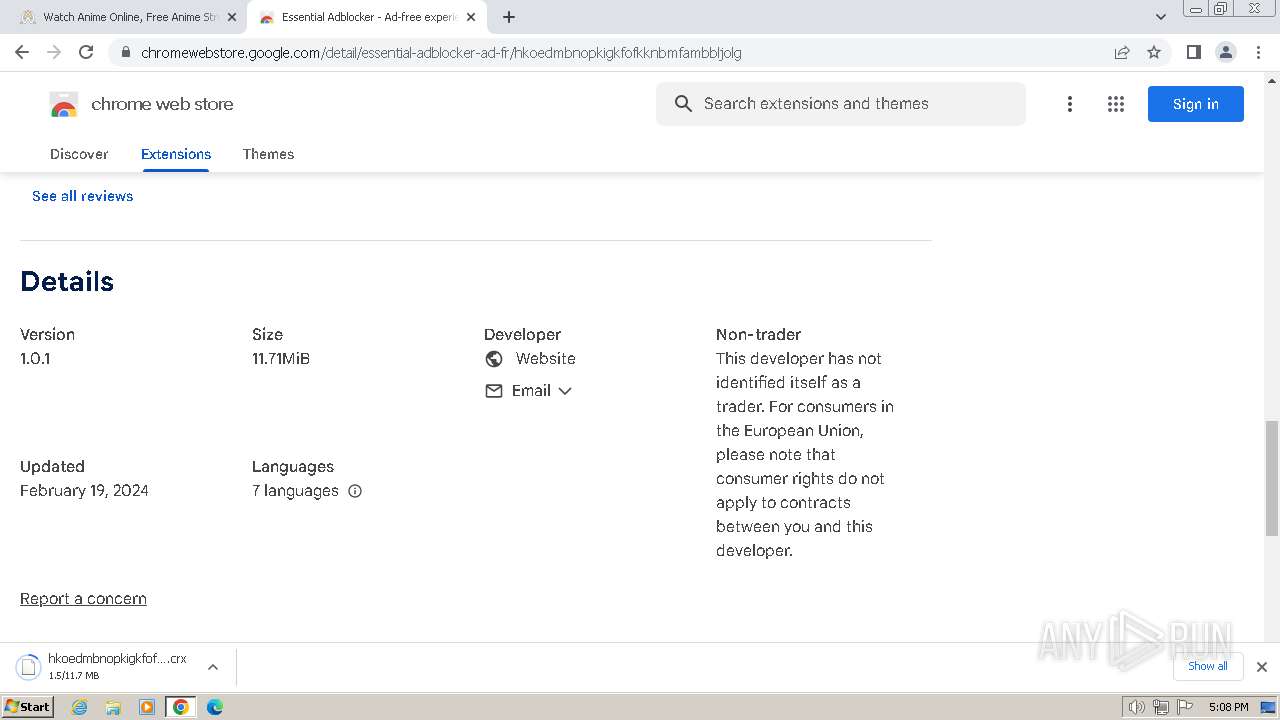Expand the developer Email dropdown
The width and height of the screenshot is (1280, 720).
(x=565, y=391)
